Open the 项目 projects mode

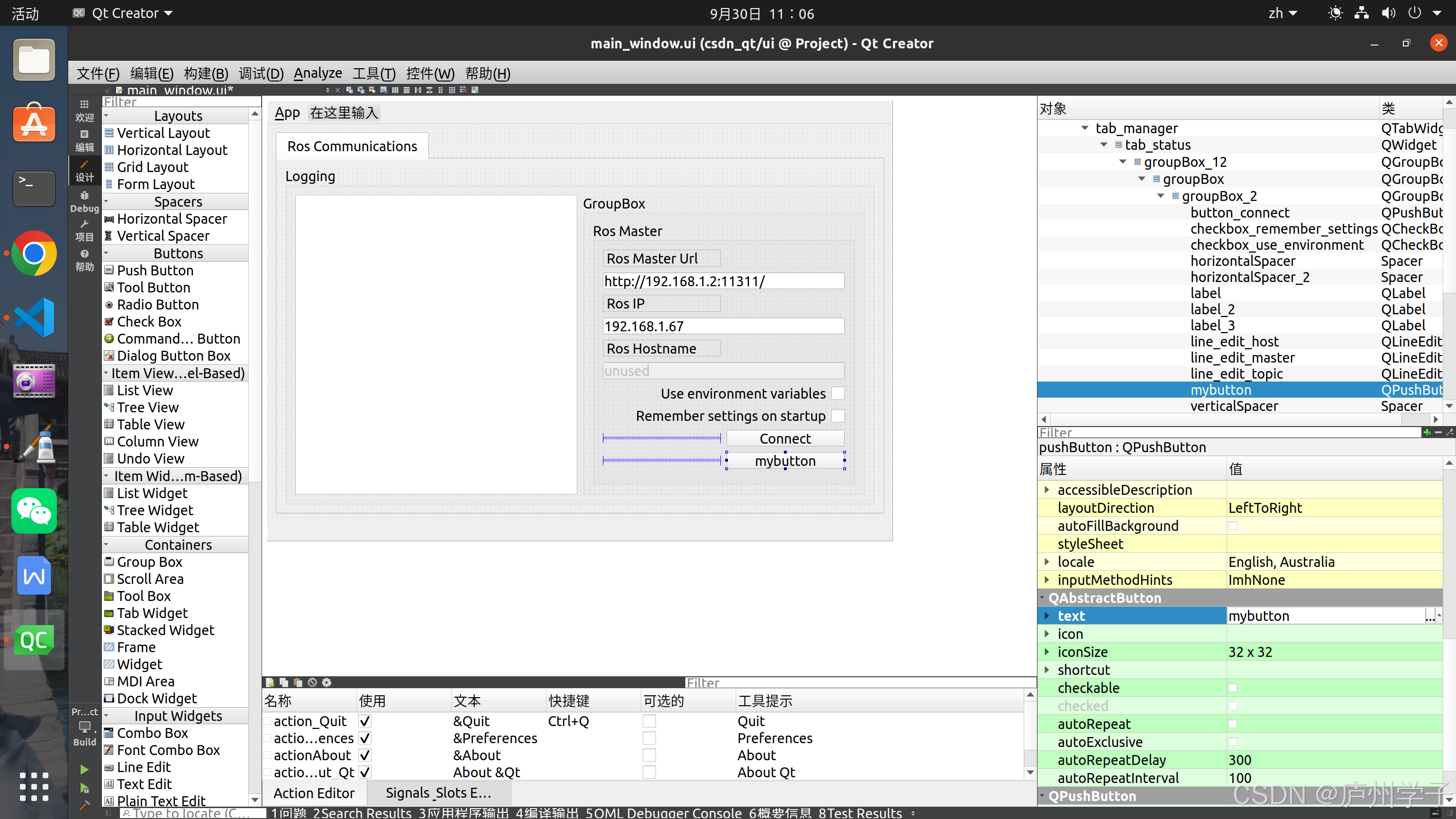(84, 231)
